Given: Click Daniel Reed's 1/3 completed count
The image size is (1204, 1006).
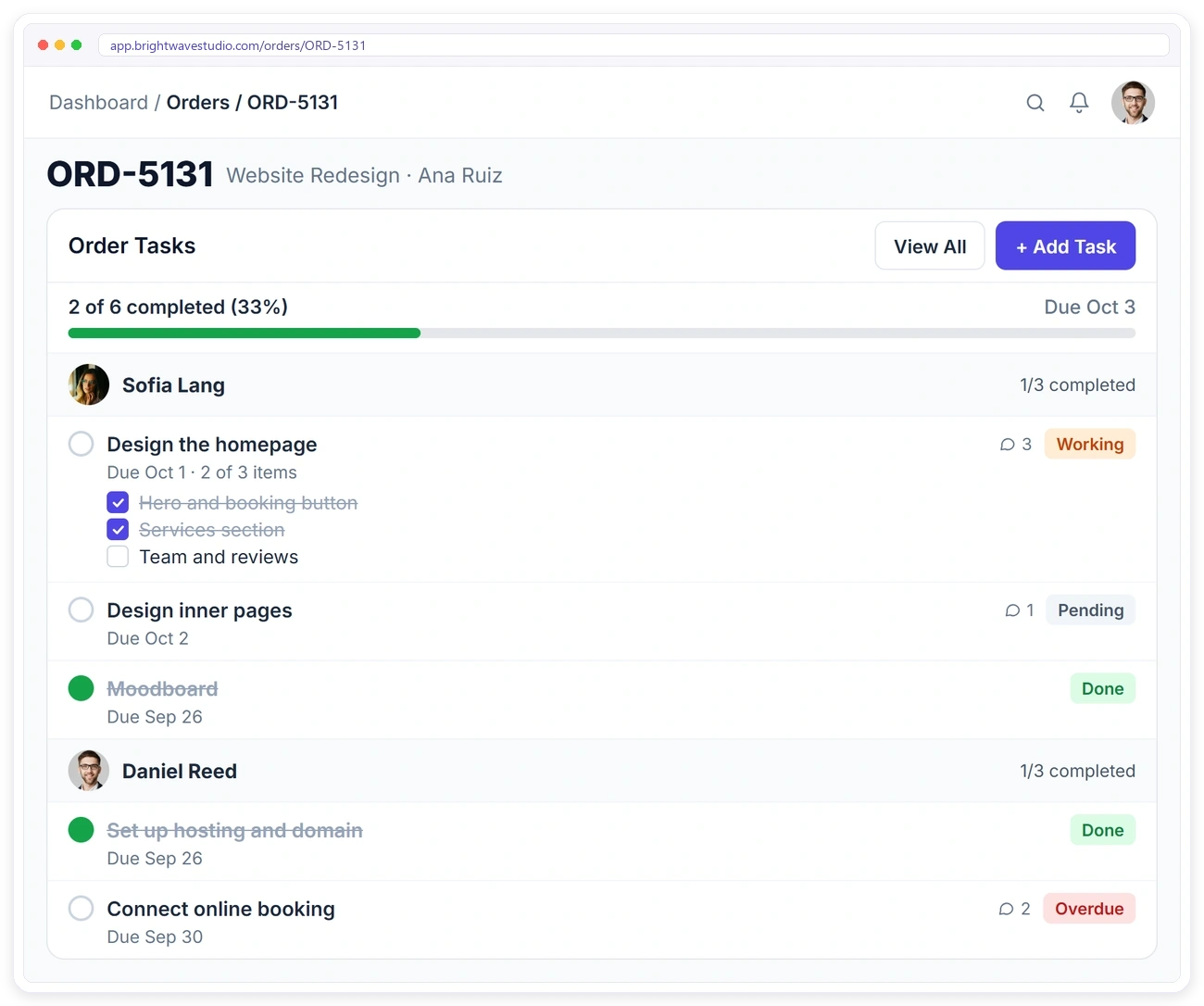Looking at the screenshot, I should click(1078, 771).
